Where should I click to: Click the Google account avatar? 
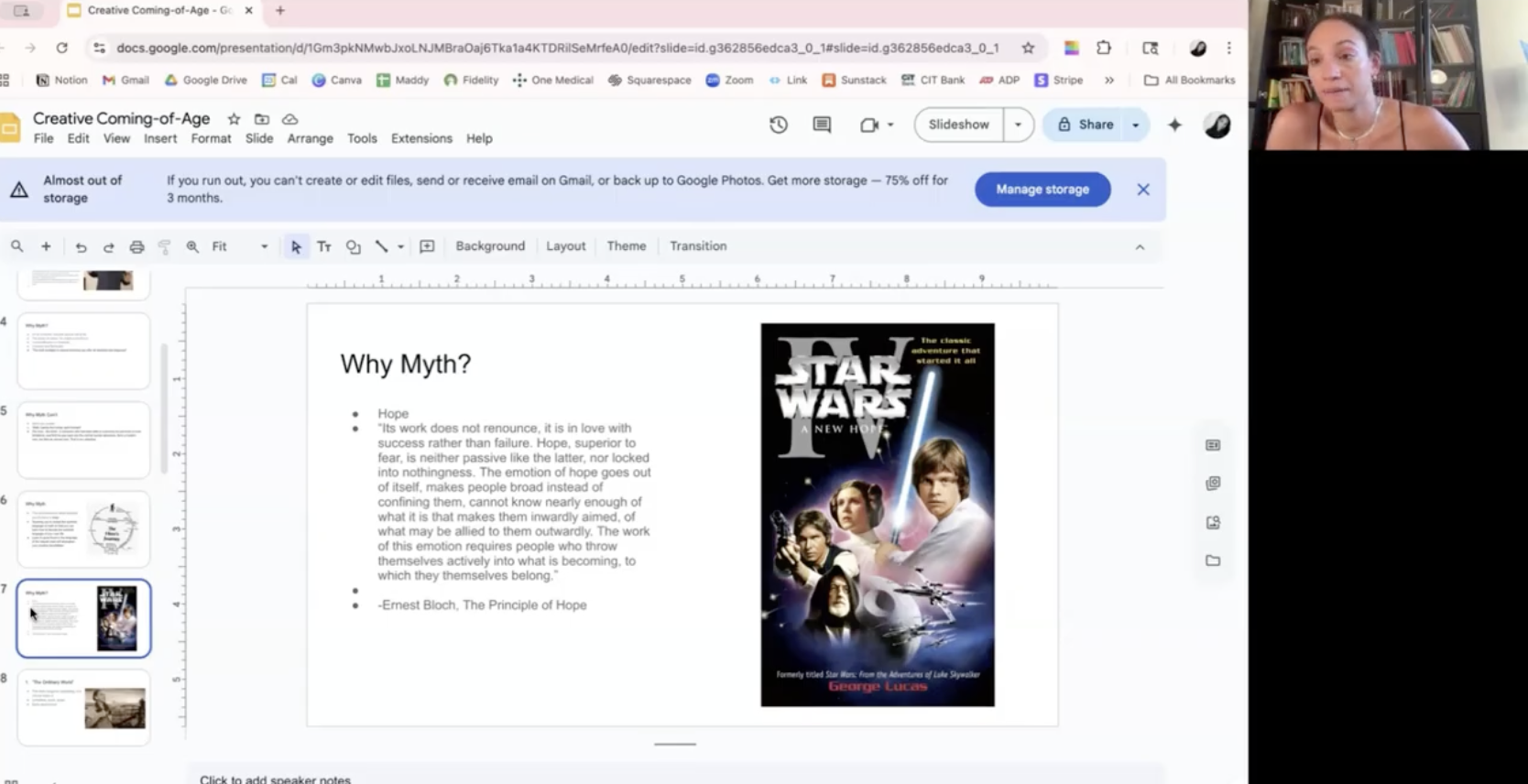pyautogui.click(x=1217, y=125)
